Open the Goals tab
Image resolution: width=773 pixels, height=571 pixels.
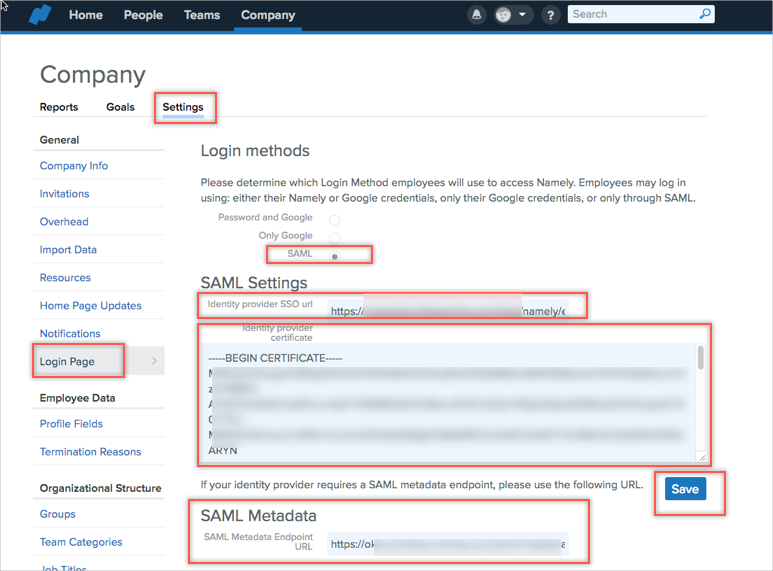[120, 107]
